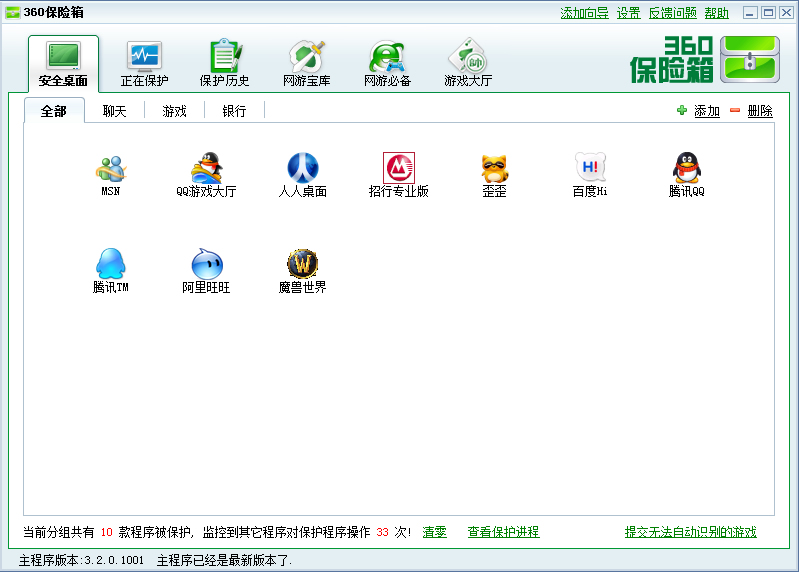Click the 主程序已经是最新版本了 status text
The image size is (799, 572).
(224, 560)
